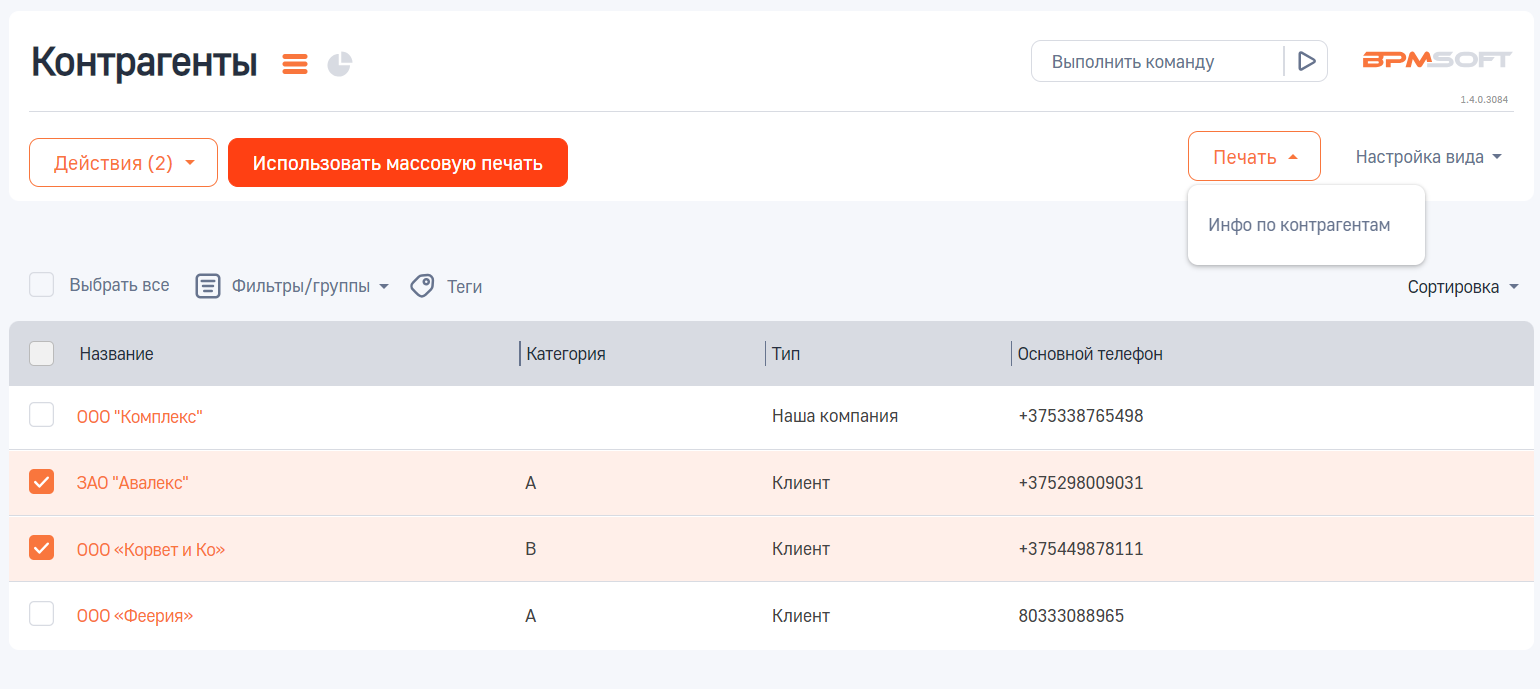
Task: Open analytics pie chart view icon
Action: pos(340,64)
